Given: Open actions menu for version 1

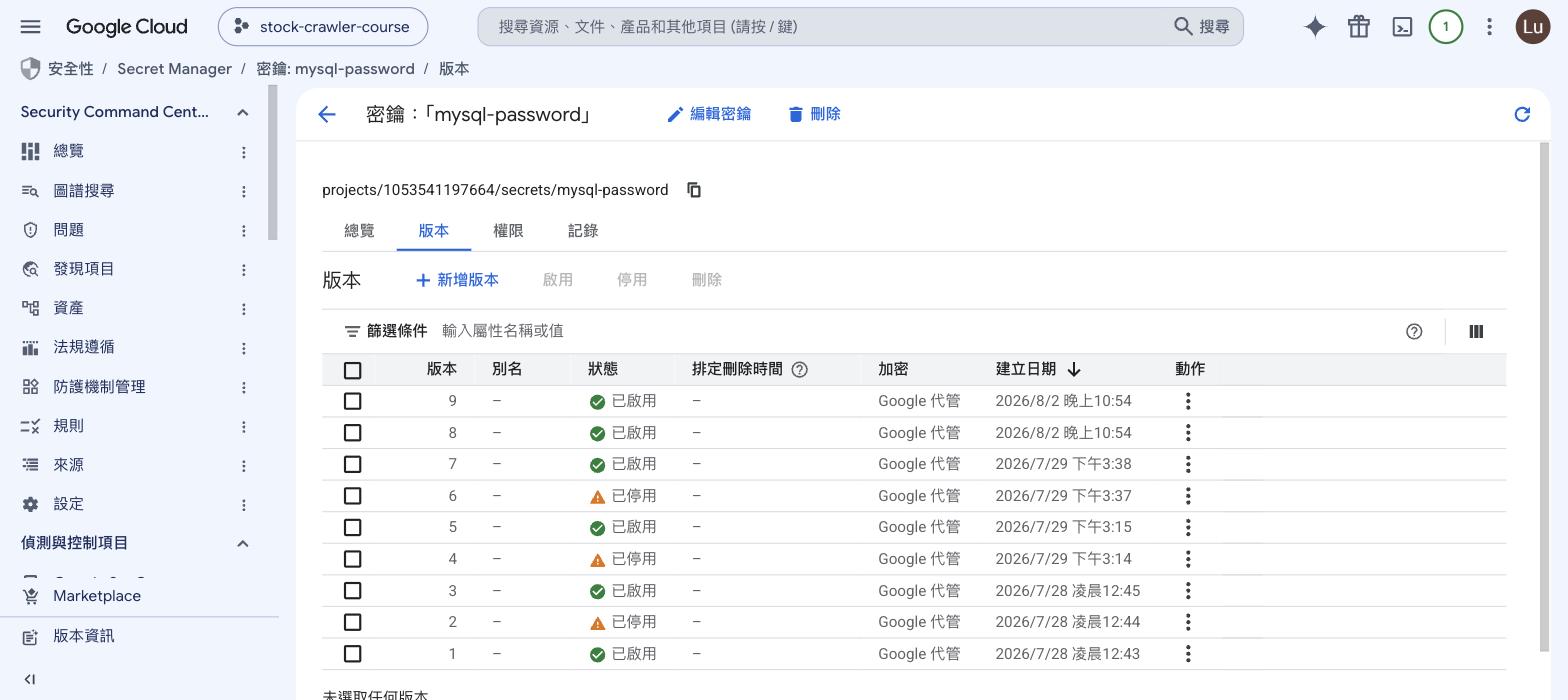Looking at the screenshot, I should tap(1188, 654).
